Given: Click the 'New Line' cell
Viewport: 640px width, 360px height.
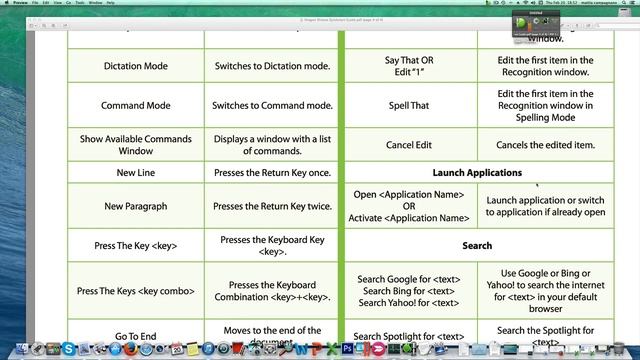Looking at the screenshot, I should point(136,173).
